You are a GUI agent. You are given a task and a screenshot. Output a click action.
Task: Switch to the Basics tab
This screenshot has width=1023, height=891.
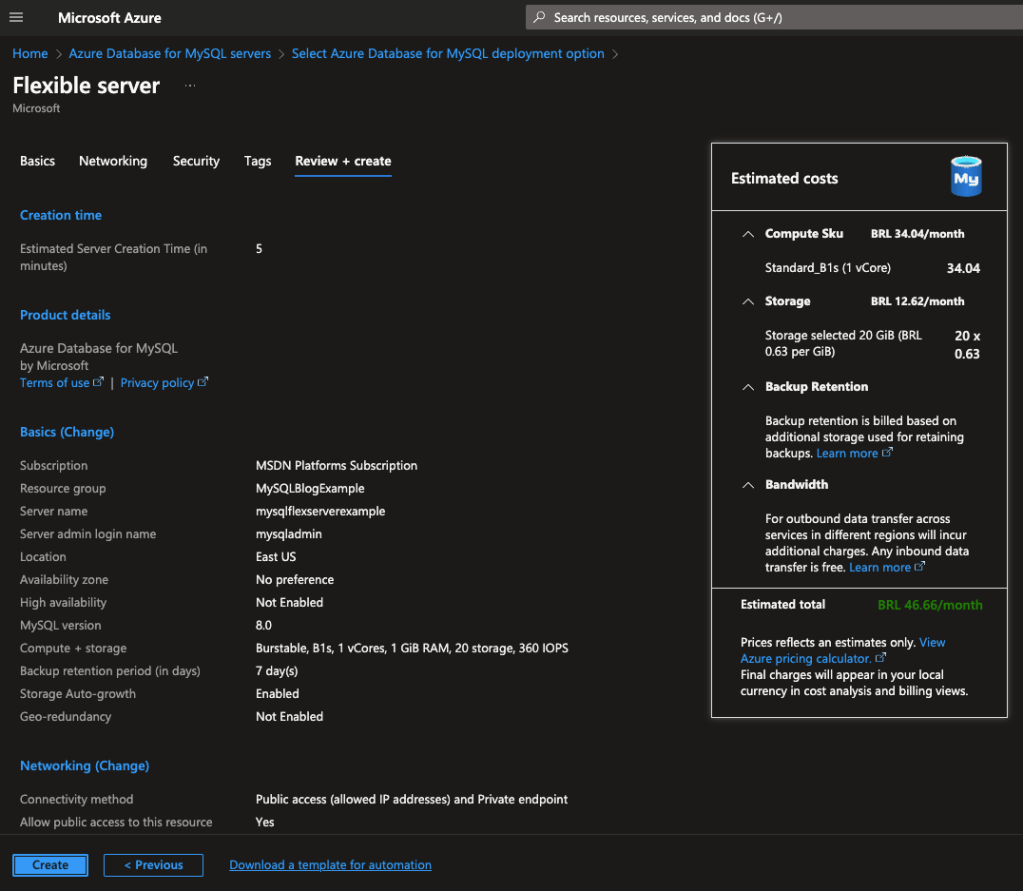[x=37, y=161]
